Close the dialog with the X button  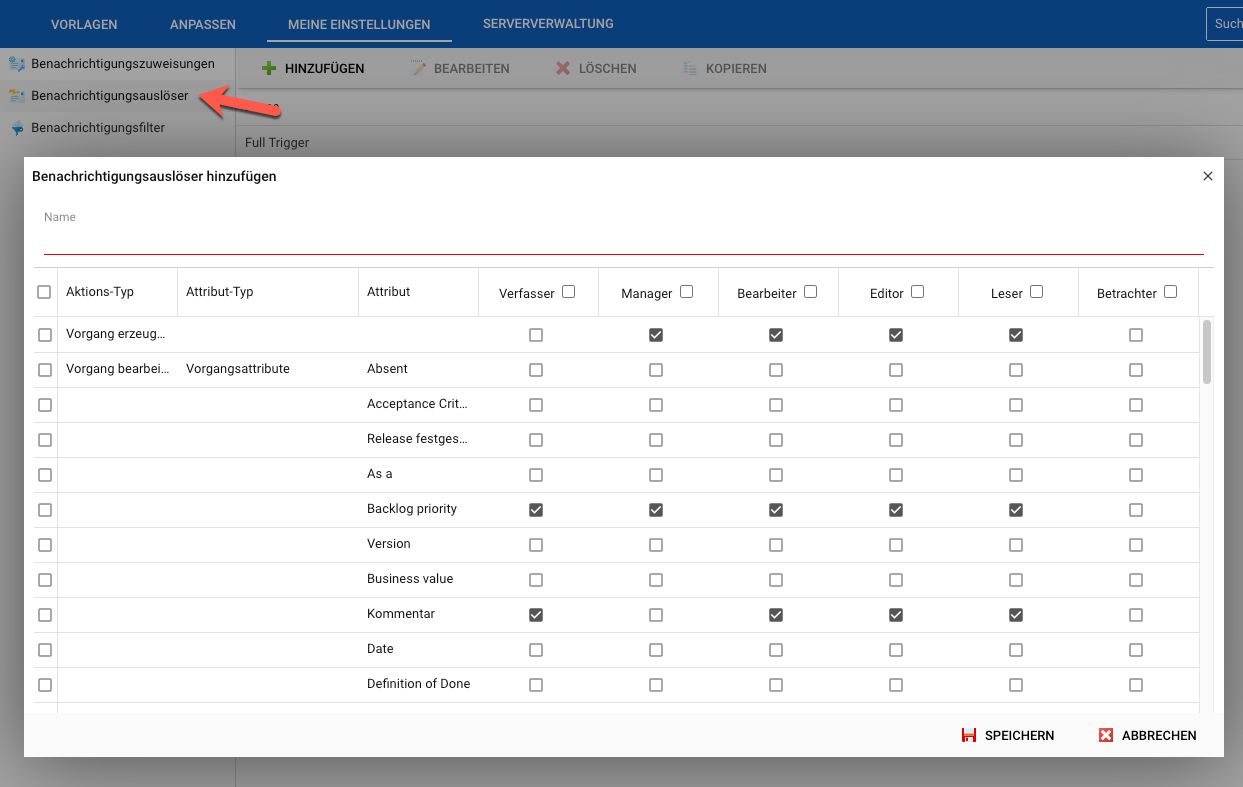point(1207,176)
